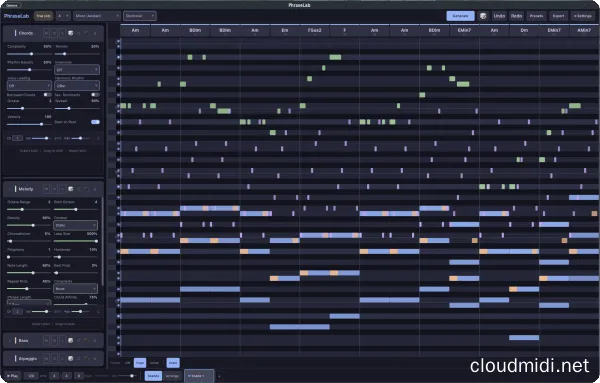This screenshot has width=600, height=383.
Task: Click the third square button on Chords header
Action: click(62, 33)
